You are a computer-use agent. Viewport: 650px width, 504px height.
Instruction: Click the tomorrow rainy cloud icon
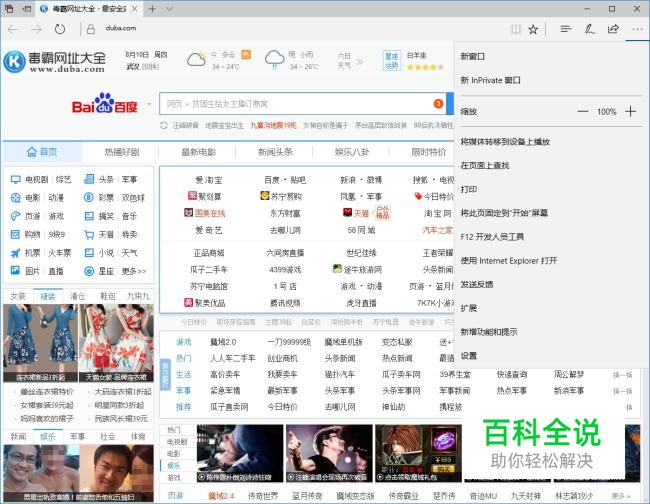pyautogui.click(x=274, y=59)
